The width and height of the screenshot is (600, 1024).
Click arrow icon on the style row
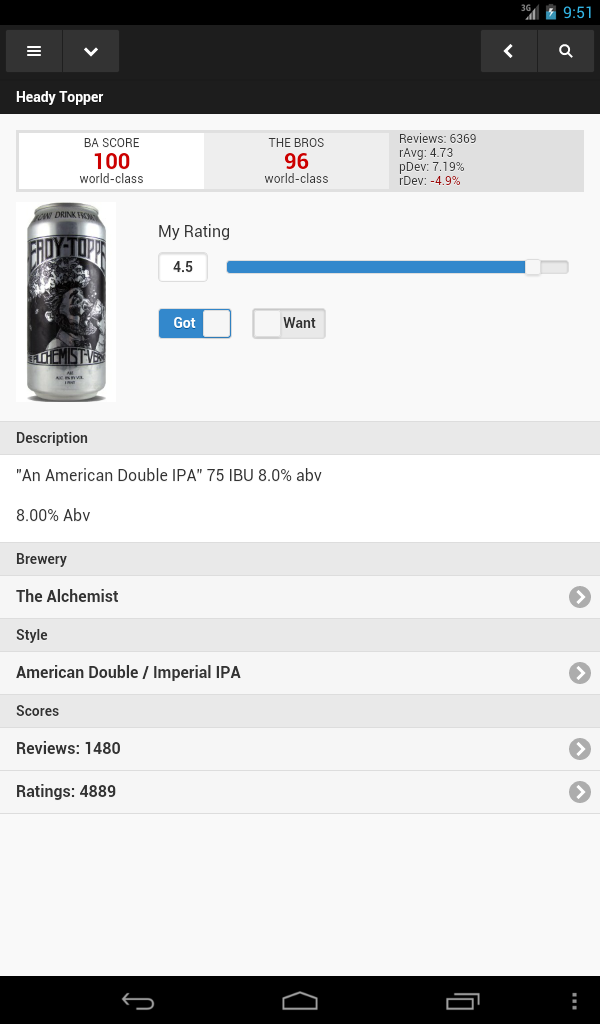579,673
